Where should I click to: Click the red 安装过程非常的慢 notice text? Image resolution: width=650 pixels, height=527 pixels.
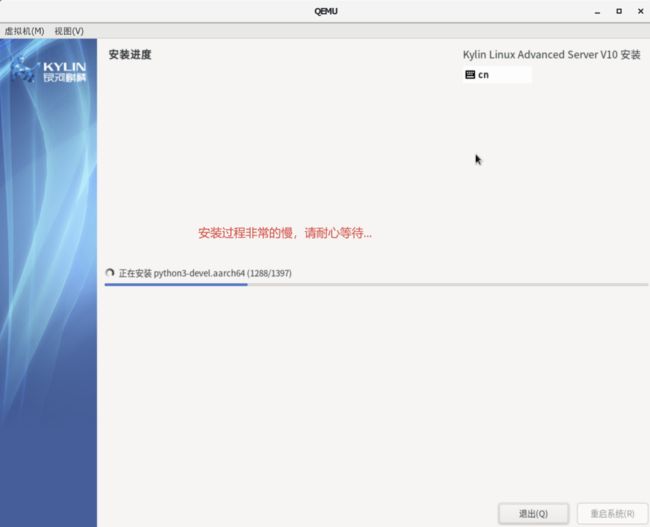click(x=285, y=233)
